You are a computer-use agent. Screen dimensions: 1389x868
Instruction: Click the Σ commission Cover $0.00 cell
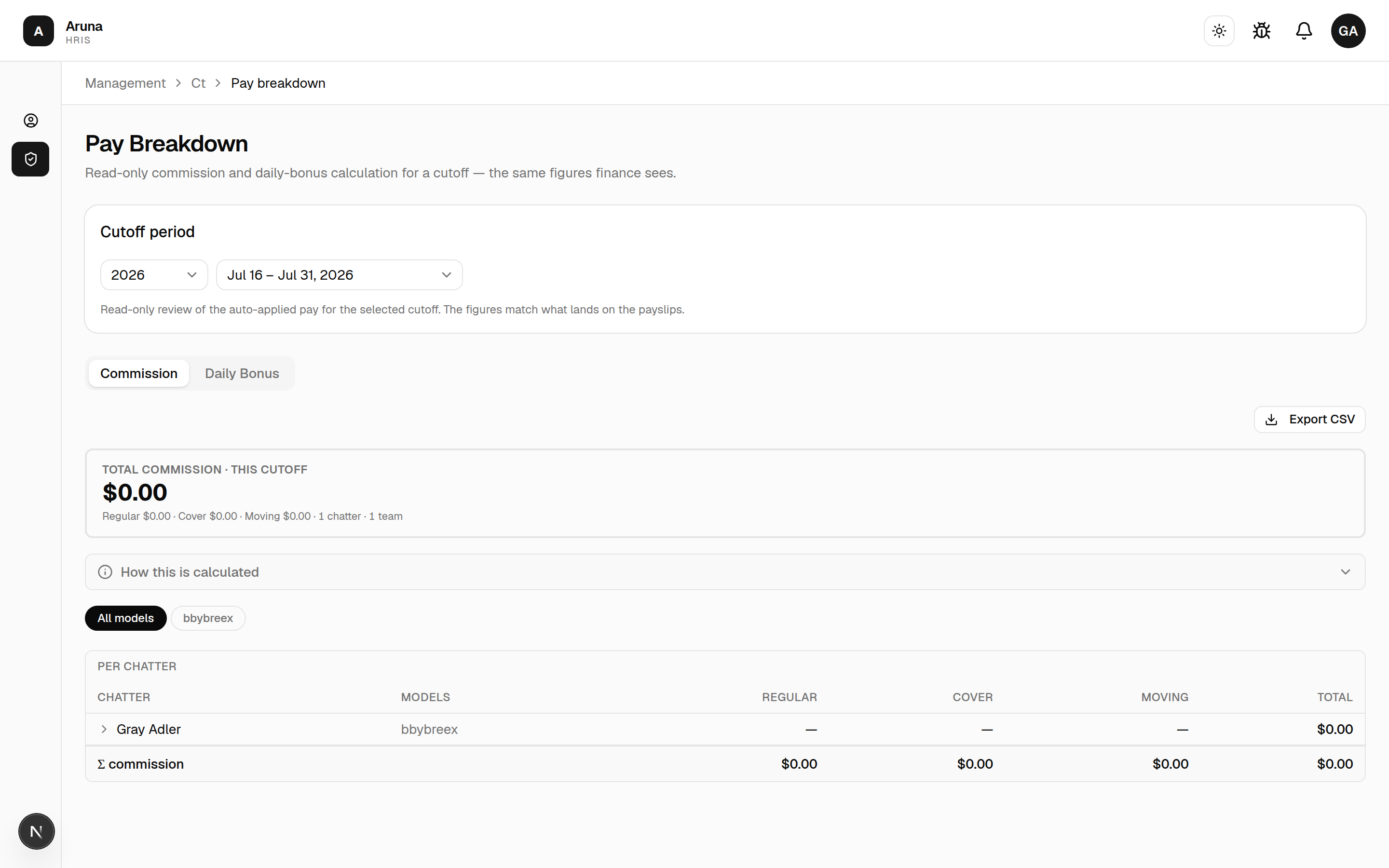coord(975,764)
